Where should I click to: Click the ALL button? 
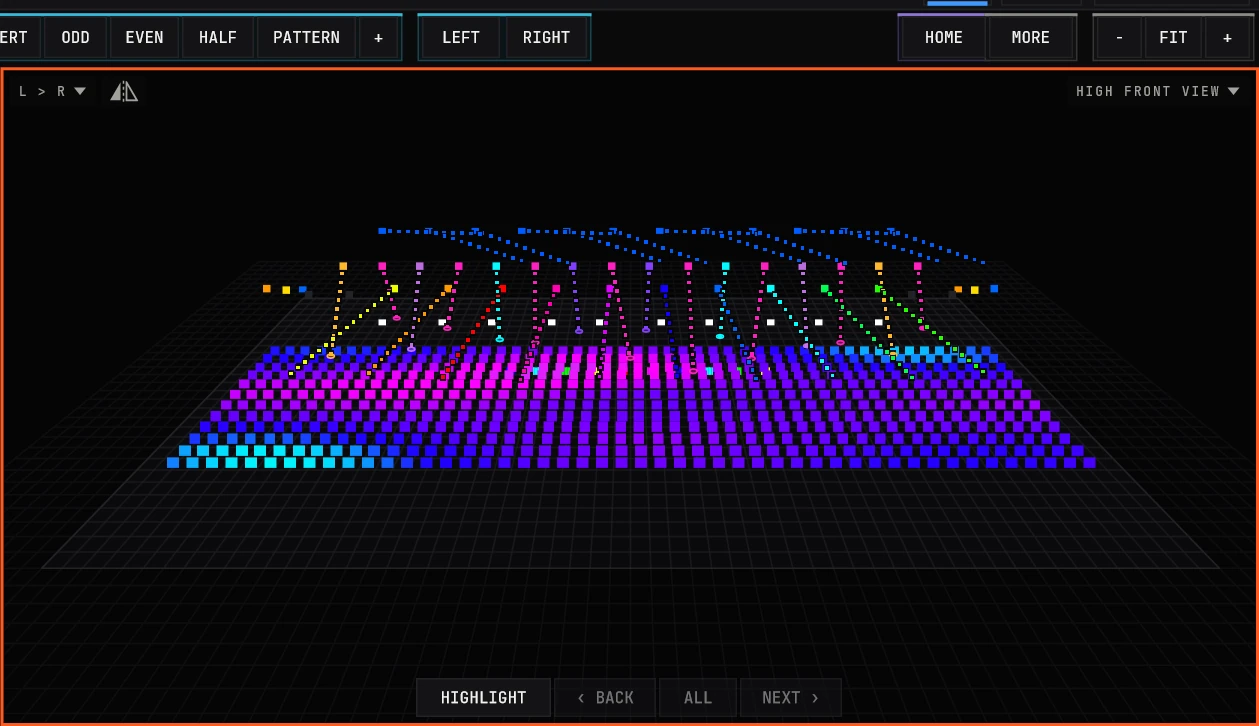click(x=698, y=698)
